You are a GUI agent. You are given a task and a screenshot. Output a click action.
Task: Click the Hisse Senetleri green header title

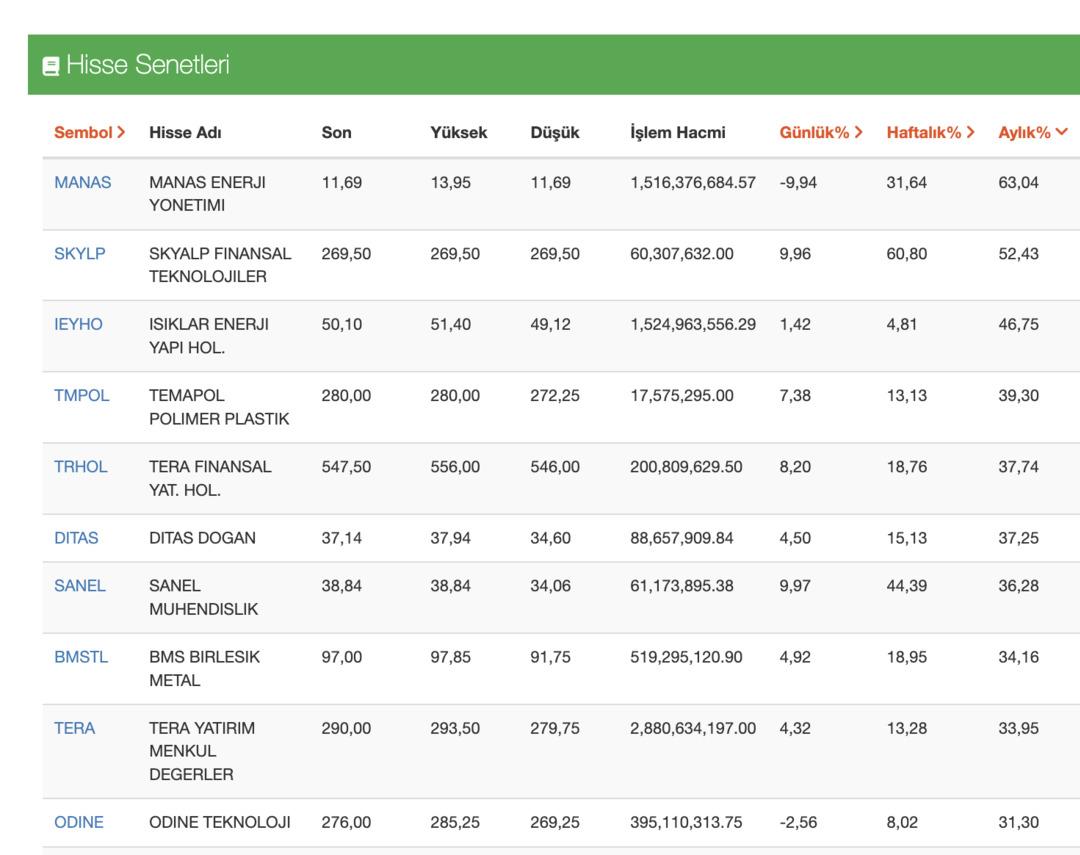point(147,65)
